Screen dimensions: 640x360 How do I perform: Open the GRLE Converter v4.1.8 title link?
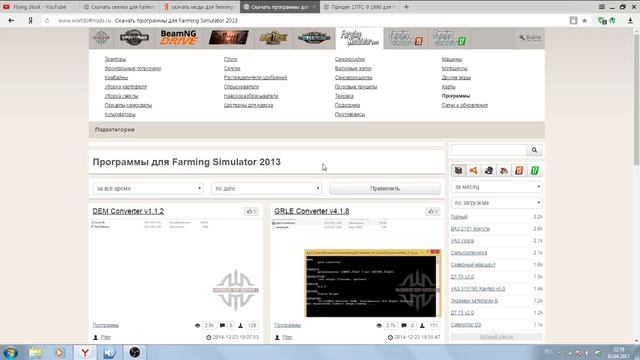312,211
